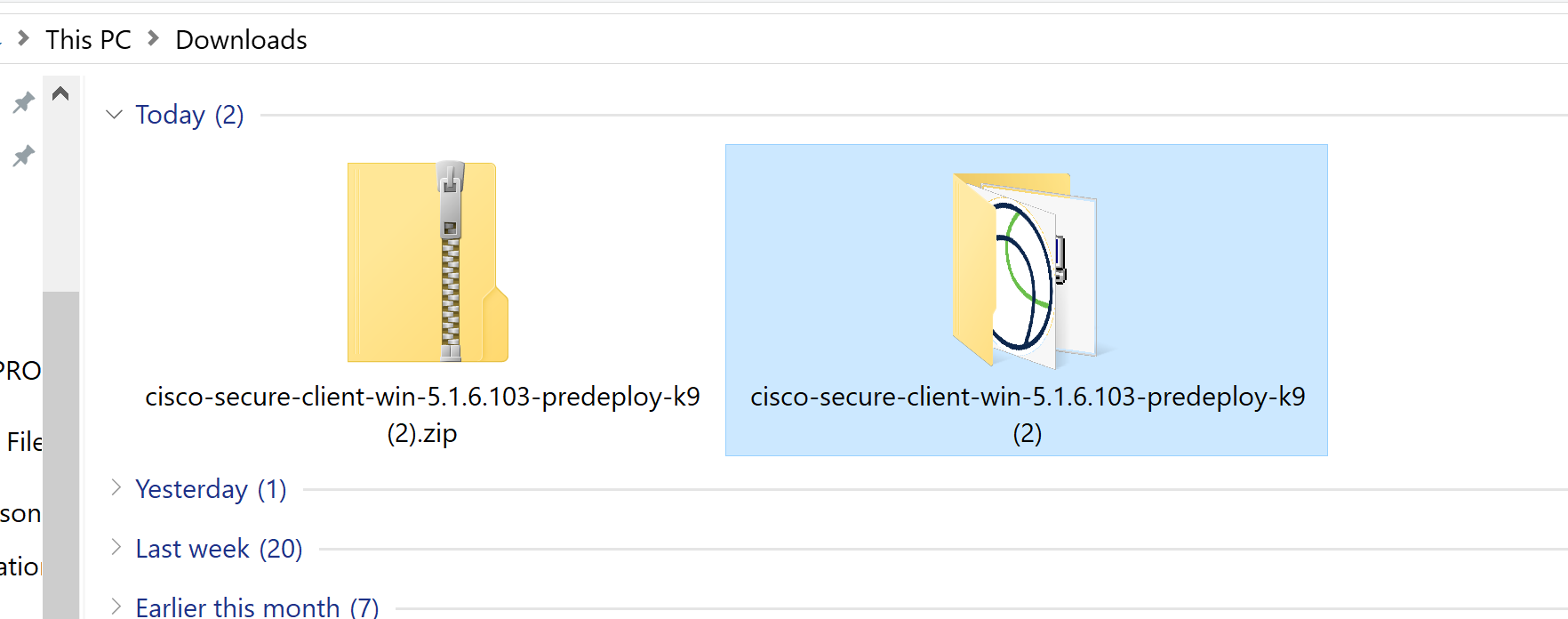
Task: Click the zip file name label
Action: (422, 414)
